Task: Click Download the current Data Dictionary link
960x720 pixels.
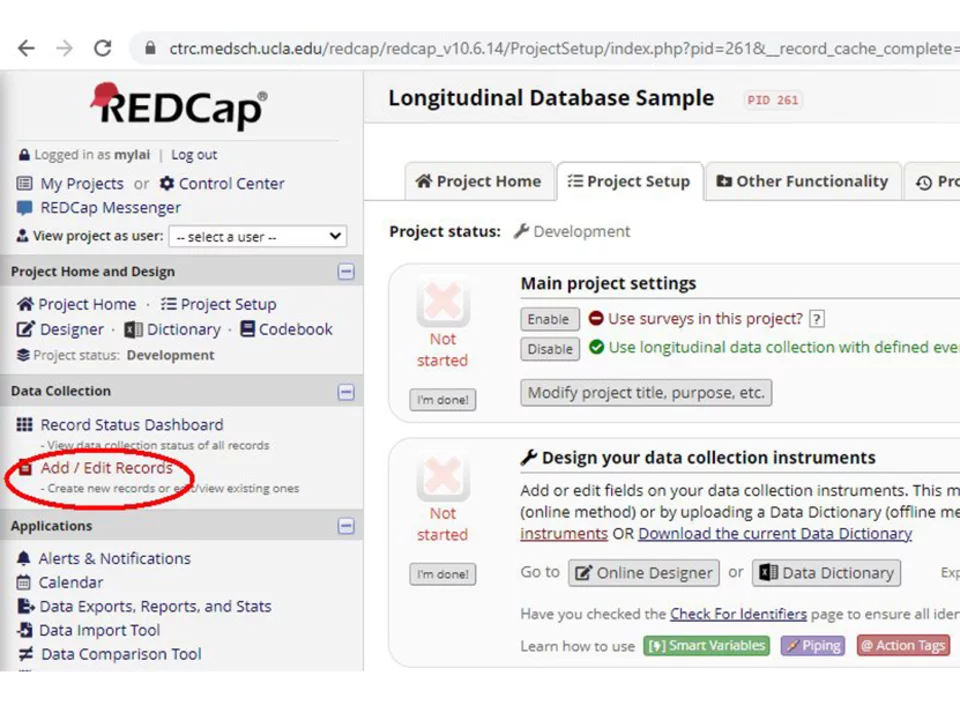Action: pos(775,533)
